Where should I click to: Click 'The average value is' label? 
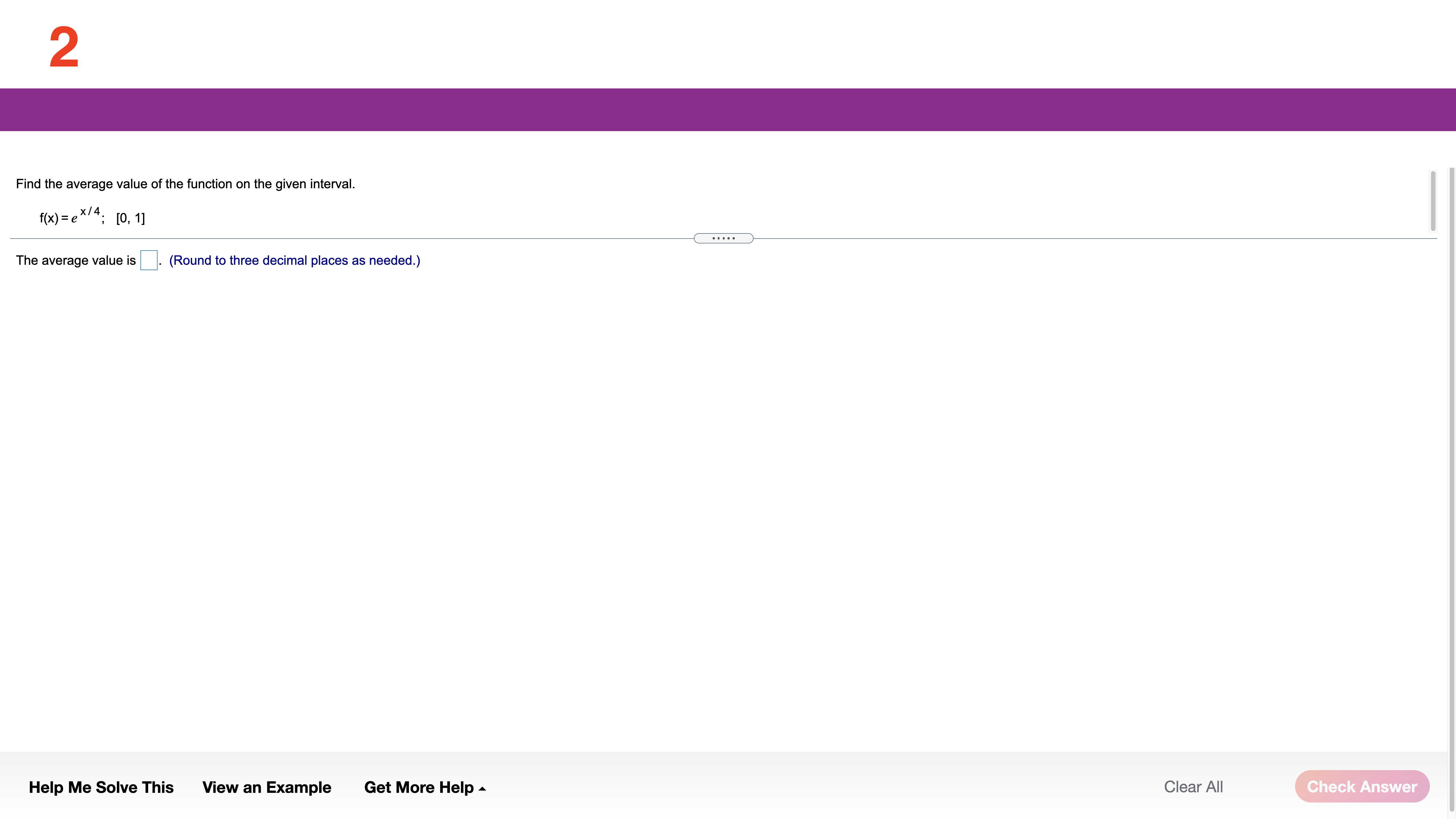tap(76, 260)
